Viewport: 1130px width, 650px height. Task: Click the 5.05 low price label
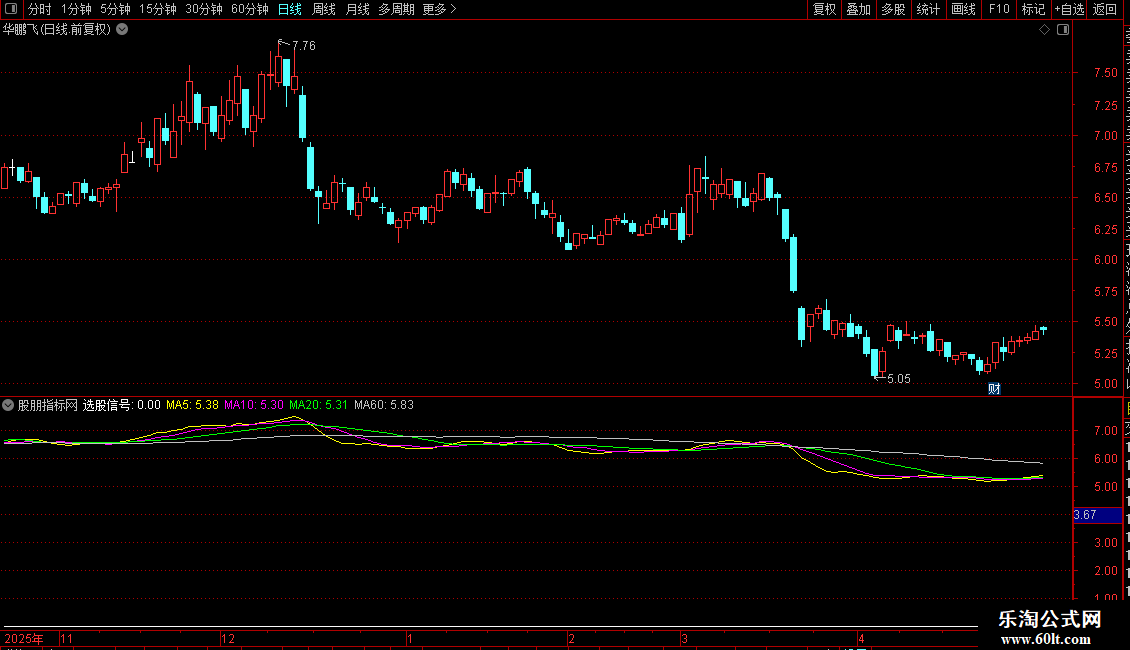pyautogui.click(x=899, y=379)
